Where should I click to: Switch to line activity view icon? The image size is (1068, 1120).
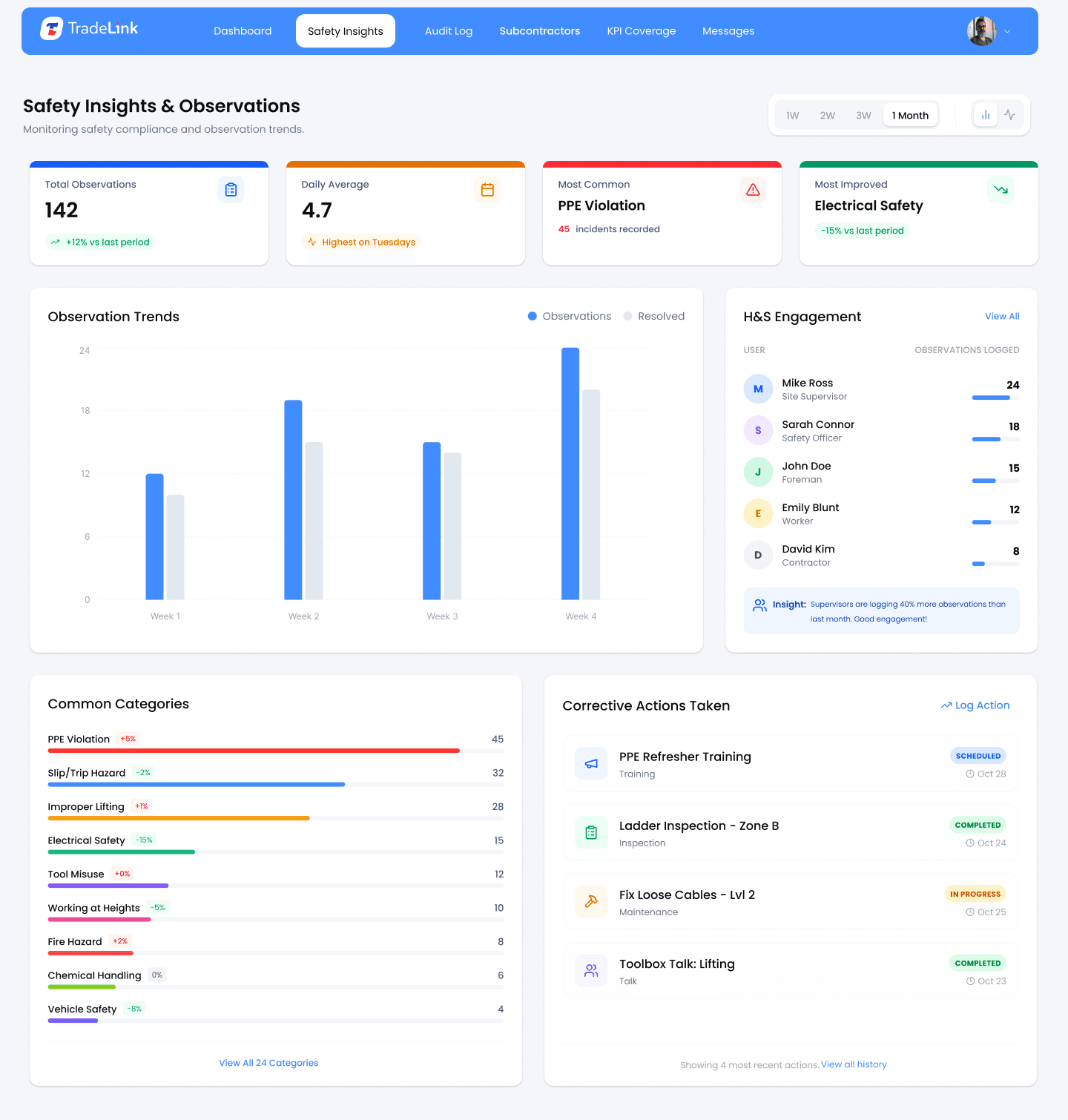[1009, 115]
